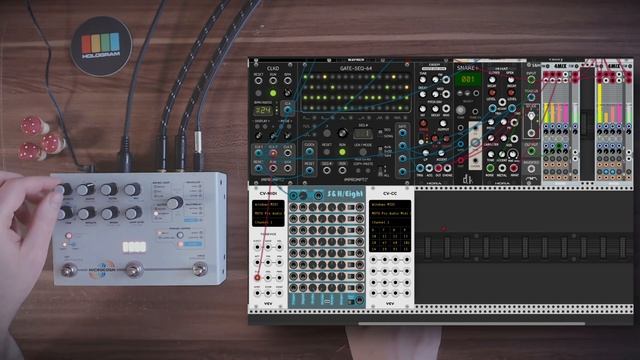Screen dimensions: 640x360
Task: Click the red OUT jack on the drum module
Action: pyautogui.click(x=438, y=168)
